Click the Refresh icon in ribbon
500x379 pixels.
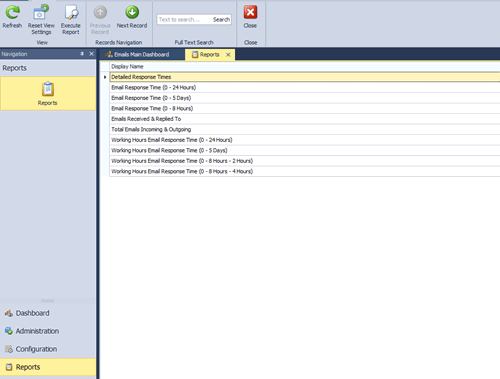[x=13, y=12]
